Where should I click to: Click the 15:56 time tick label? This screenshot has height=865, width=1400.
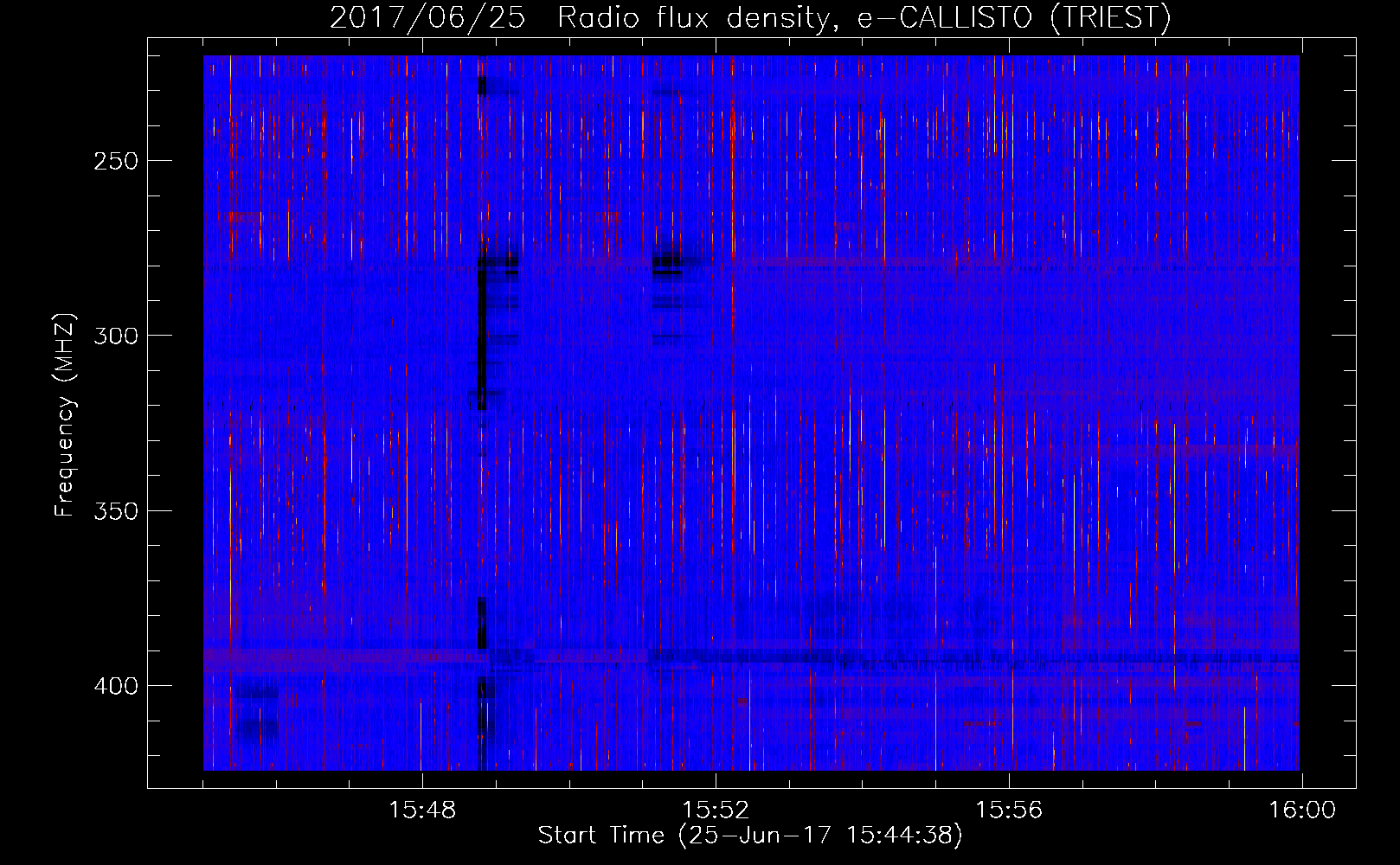click(x=1009, y=811)
